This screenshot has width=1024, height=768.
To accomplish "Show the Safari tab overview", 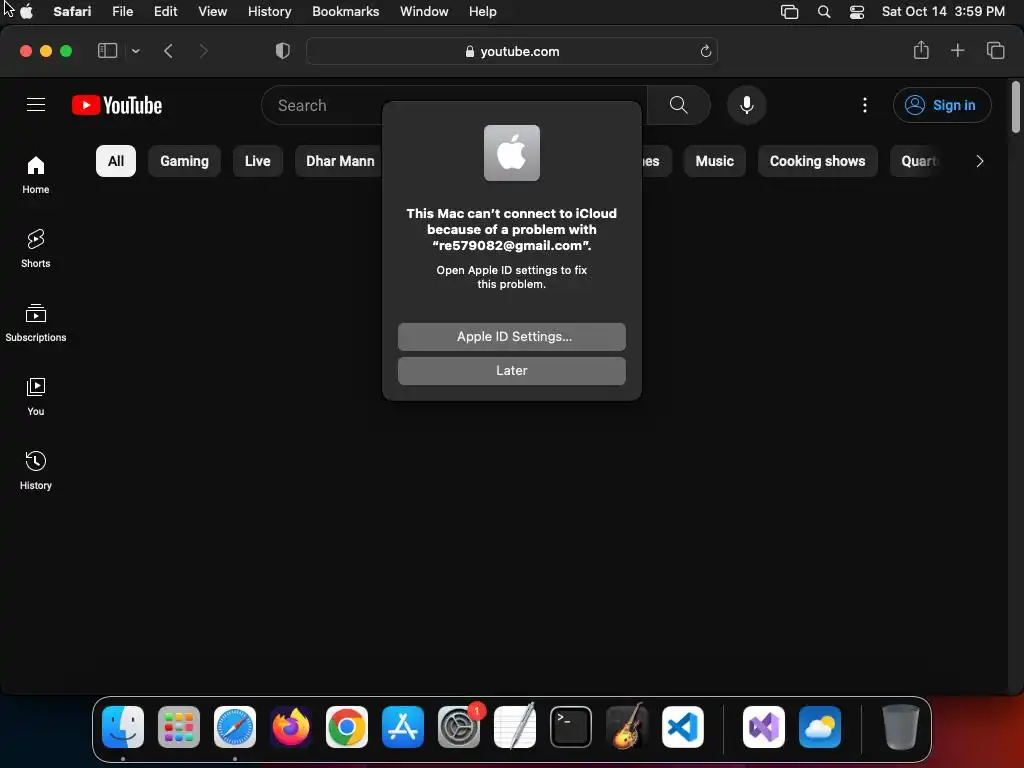I will pos(995,50).
